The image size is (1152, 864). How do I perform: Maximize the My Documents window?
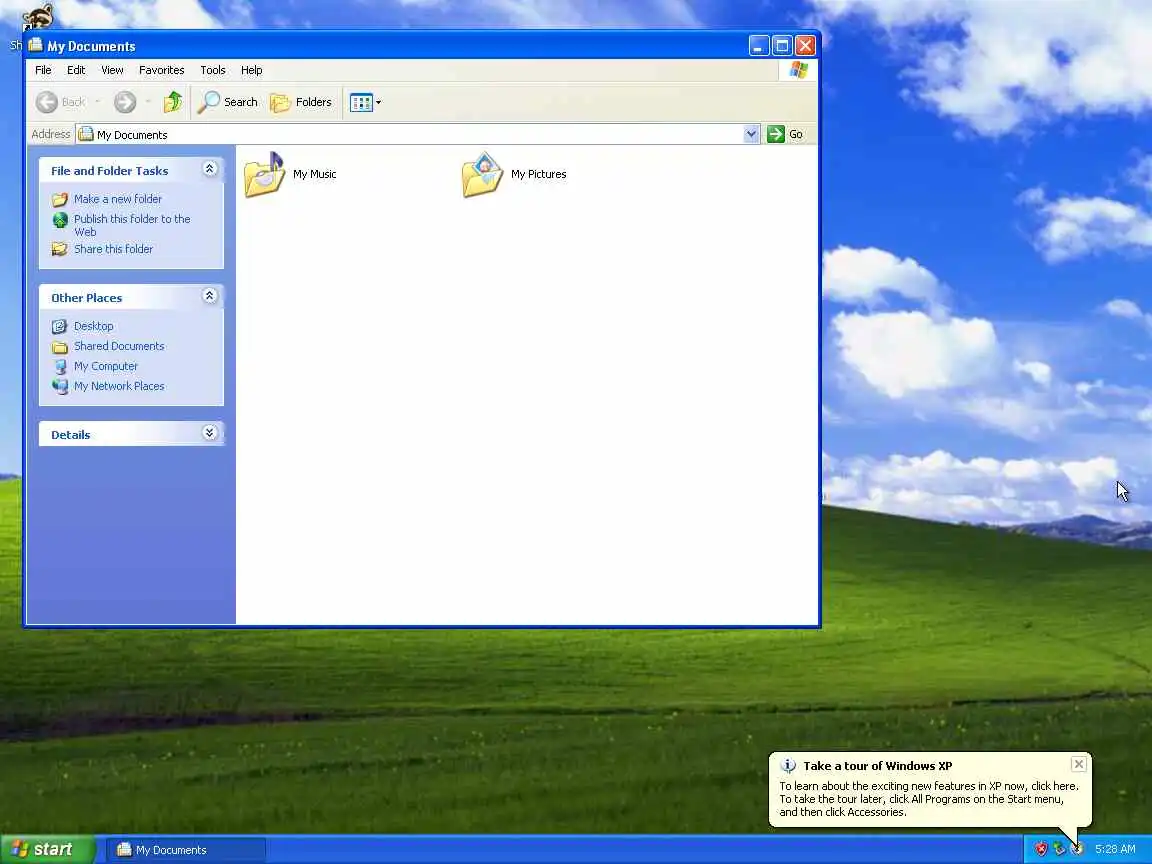pos(782,46)
